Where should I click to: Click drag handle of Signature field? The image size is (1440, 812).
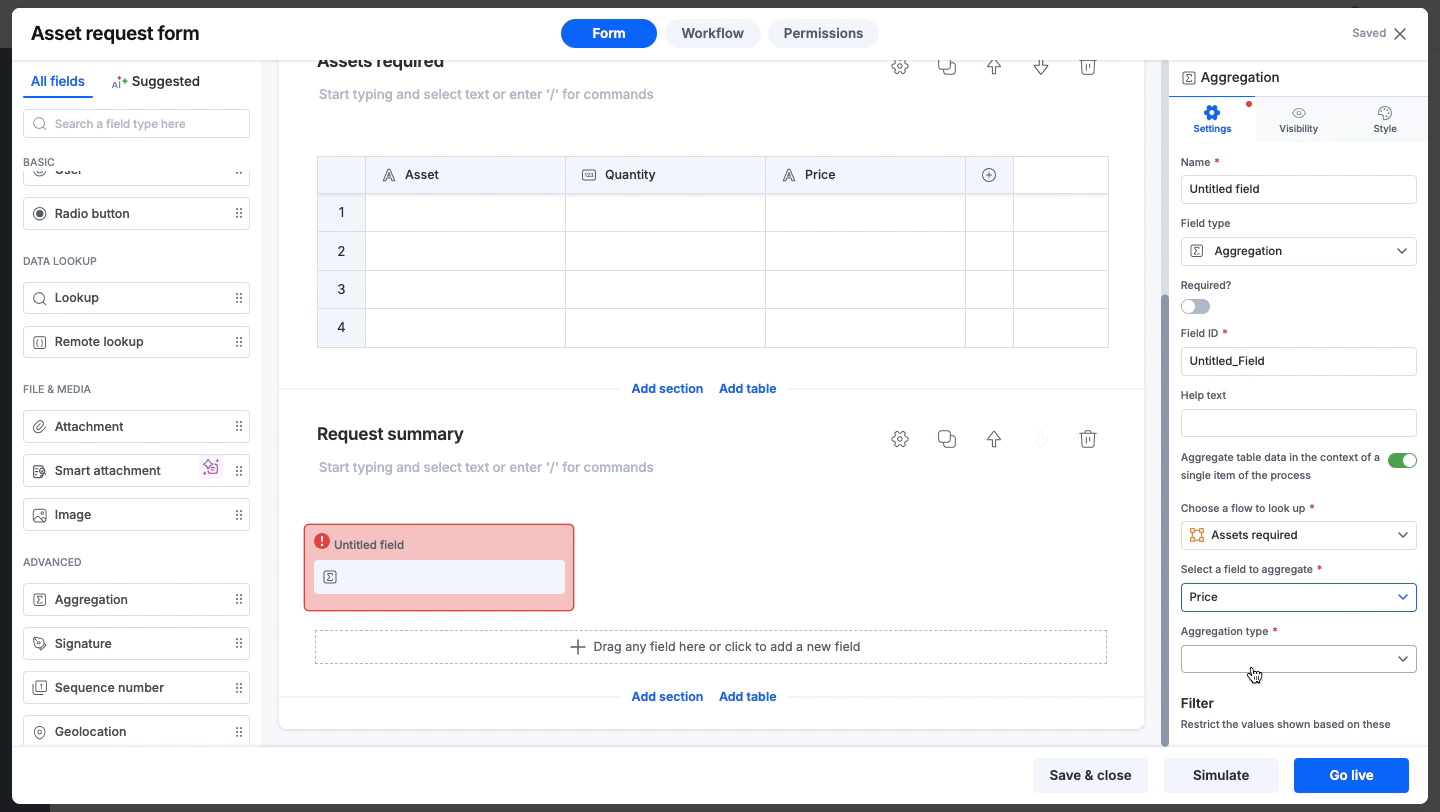239,644
